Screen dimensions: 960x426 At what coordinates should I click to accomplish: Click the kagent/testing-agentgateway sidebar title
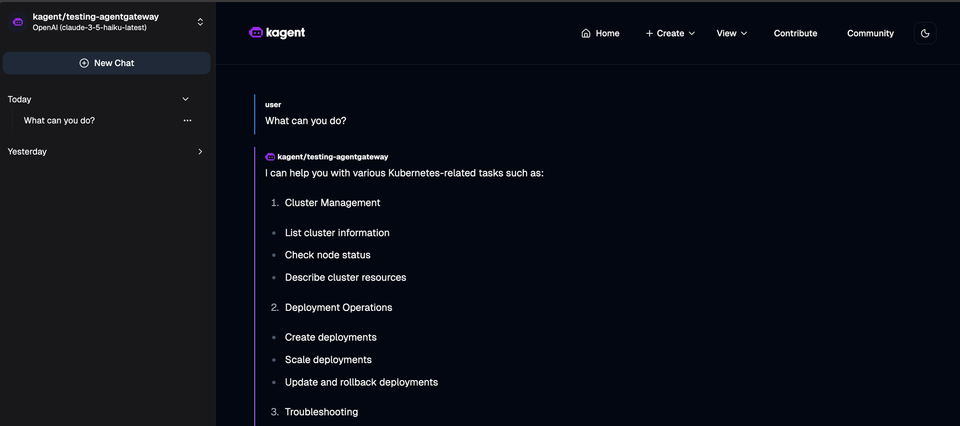(x=96, y=17)
